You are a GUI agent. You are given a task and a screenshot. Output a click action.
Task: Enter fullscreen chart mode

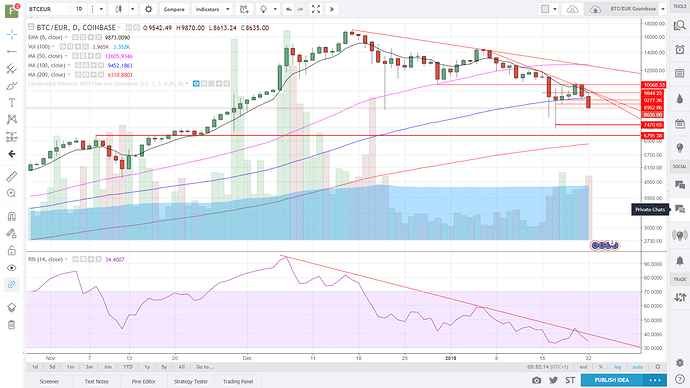pyautogui.click(x=316, y=9)
